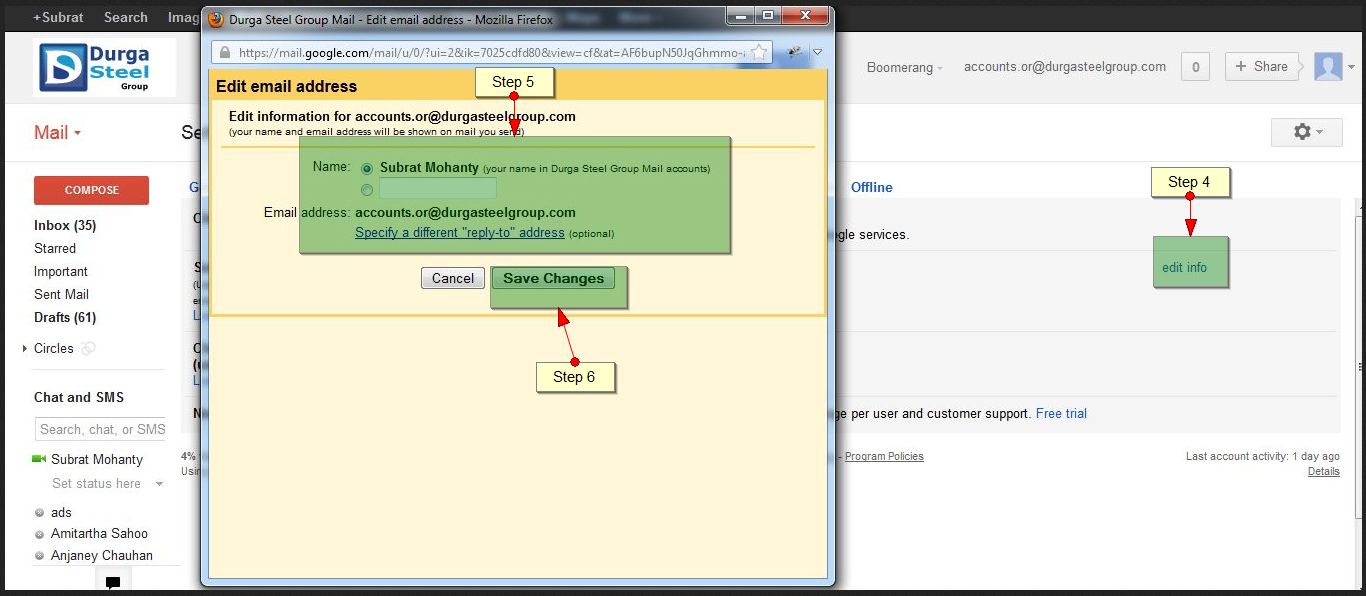Select the custom name radio button
This screenshot has height=596, width=1366.
[367, 189]
